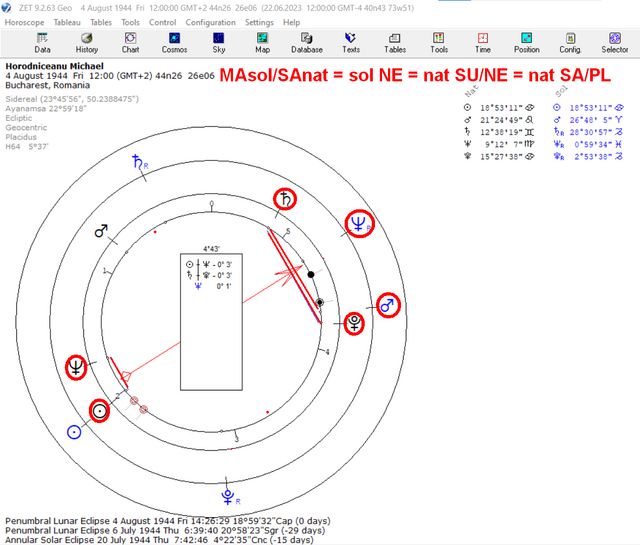This screenshot has width=640, height=545.
Task: Click the Ecliptic label
Action: coord(19,118)
